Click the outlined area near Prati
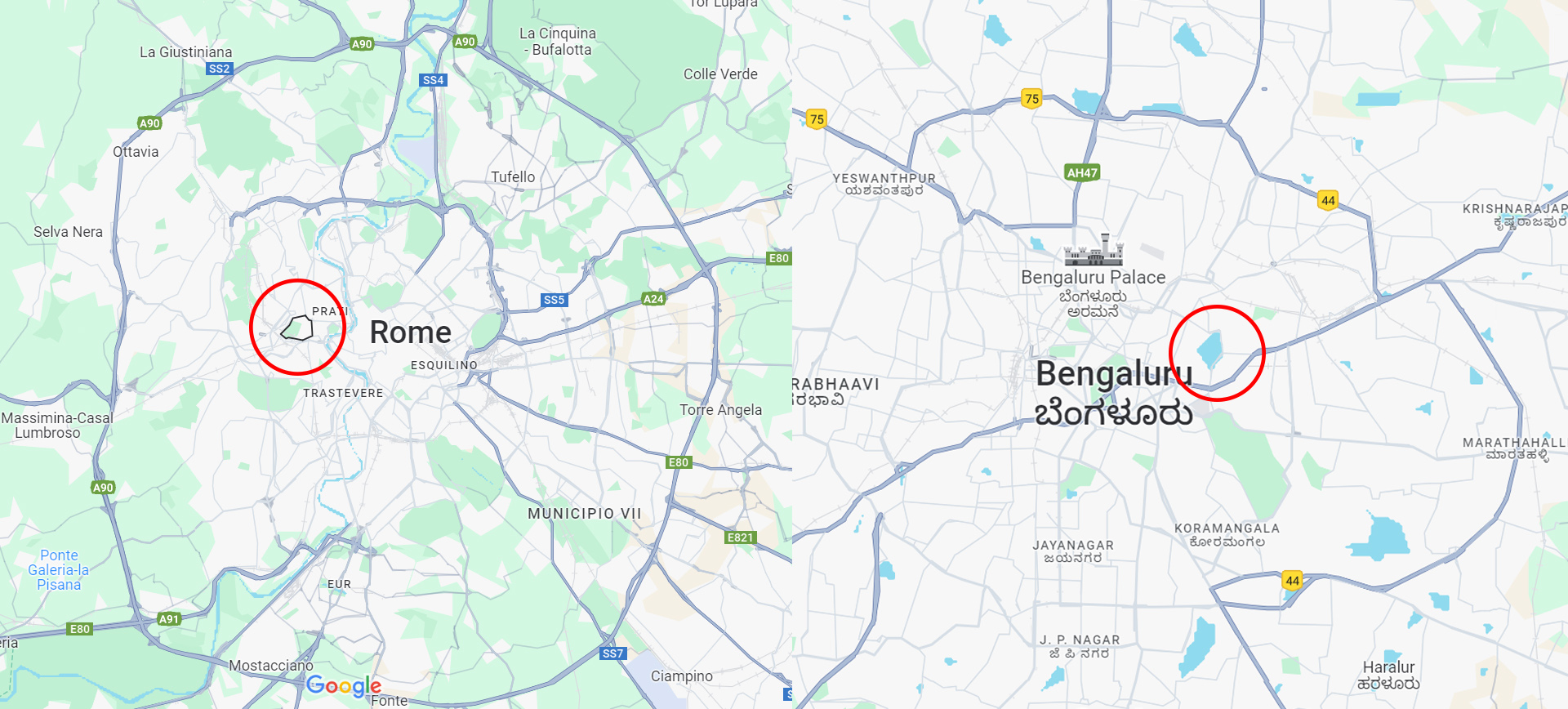The width and height of the screenshot is (1568, 709). [297, 328]
